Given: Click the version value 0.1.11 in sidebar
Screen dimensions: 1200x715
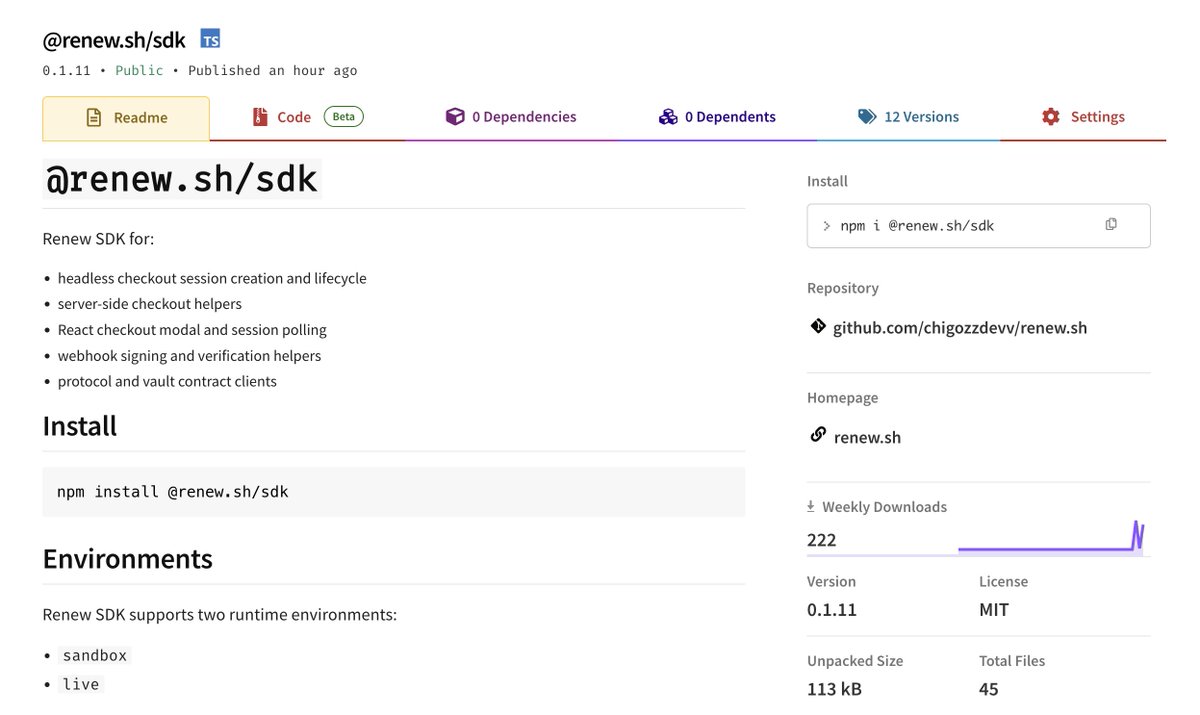Looking at the screenshot, I should tap(832, 610).
